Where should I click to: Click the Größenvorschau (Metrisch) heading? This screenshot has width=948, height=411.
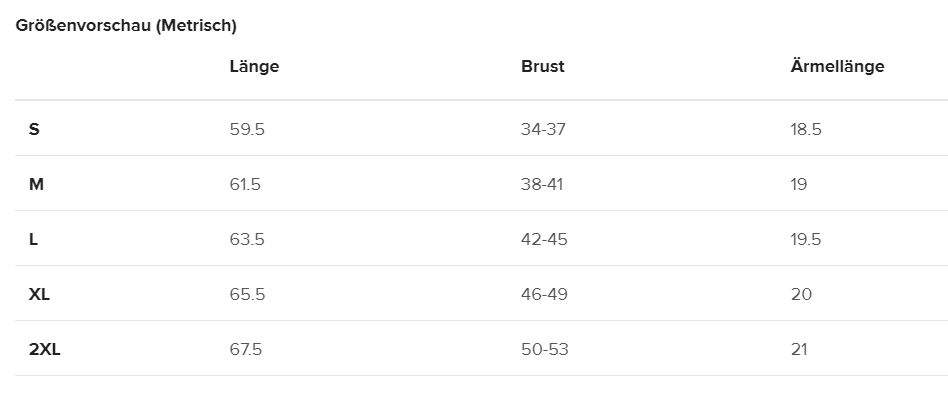click(x=126, y=25)
